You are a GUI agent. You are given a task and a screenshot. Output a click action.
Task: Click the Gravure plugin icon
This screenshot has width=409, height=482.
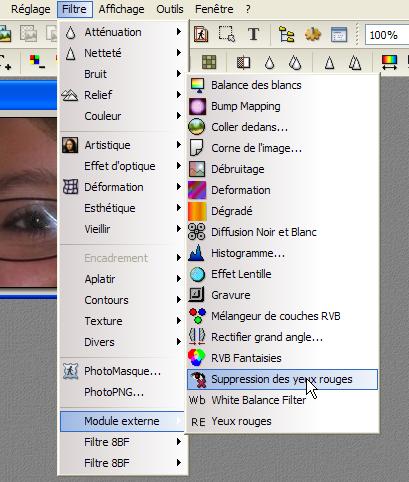point(197,295)
